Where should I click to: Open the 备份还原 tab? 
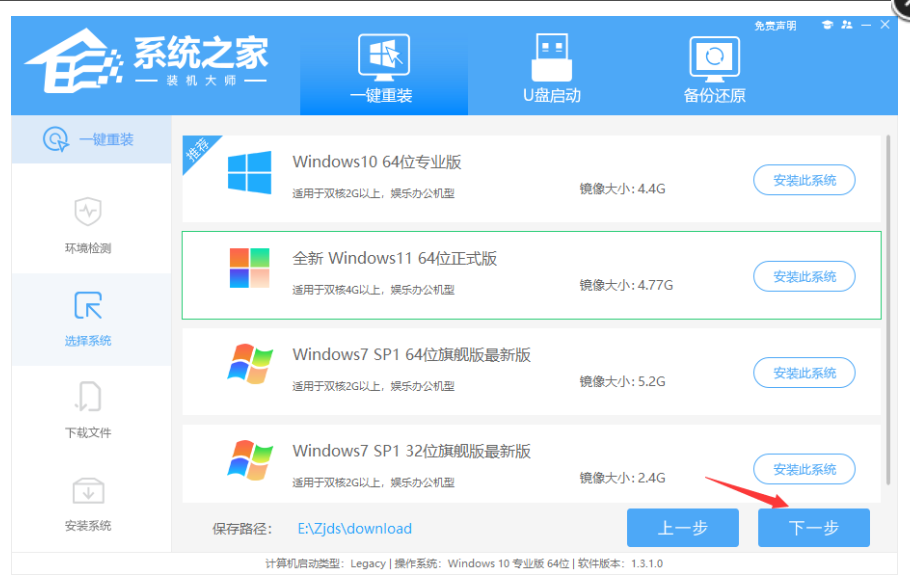[714, 68]
